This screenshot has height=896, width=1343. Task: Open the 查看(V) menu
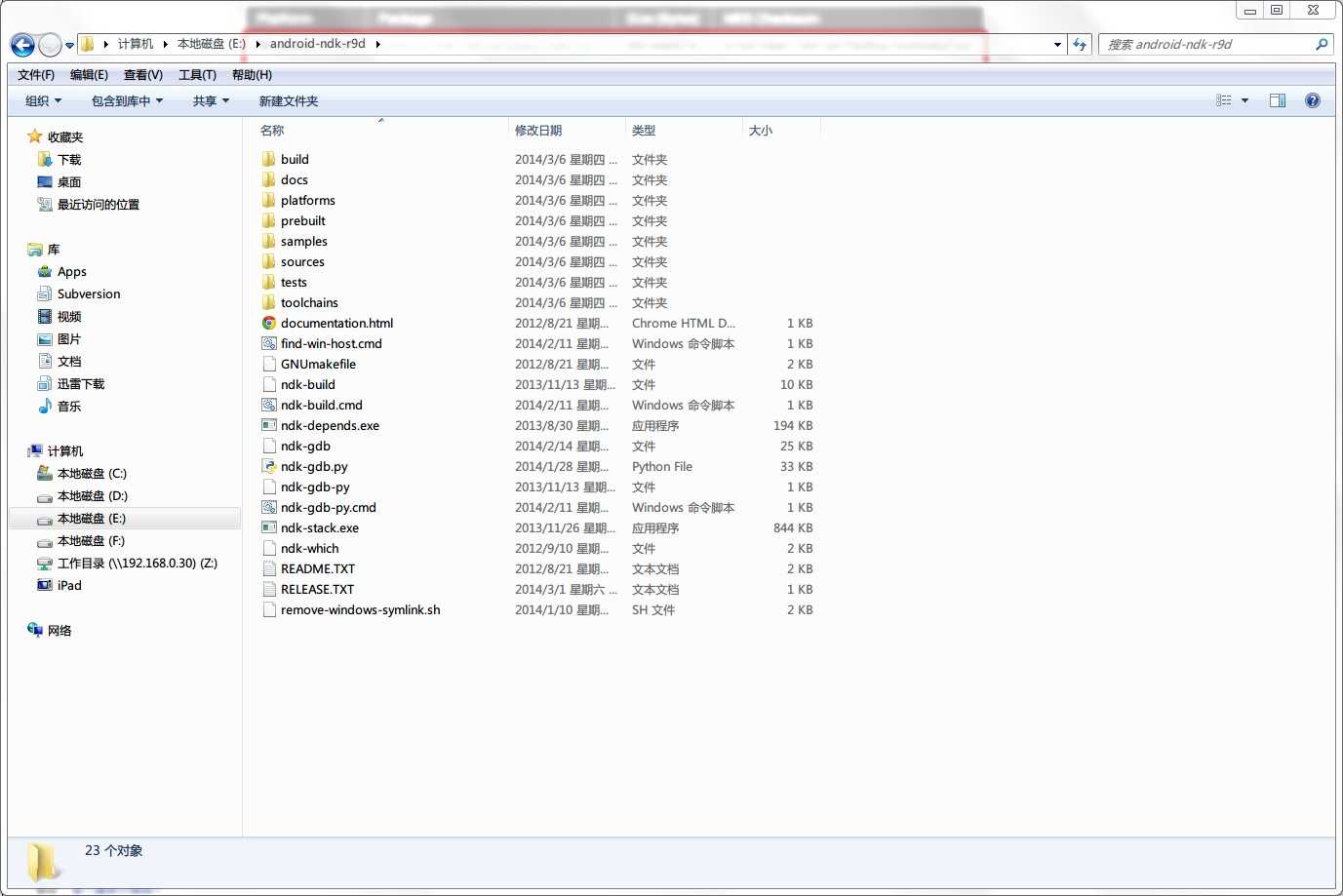point(143,75)
